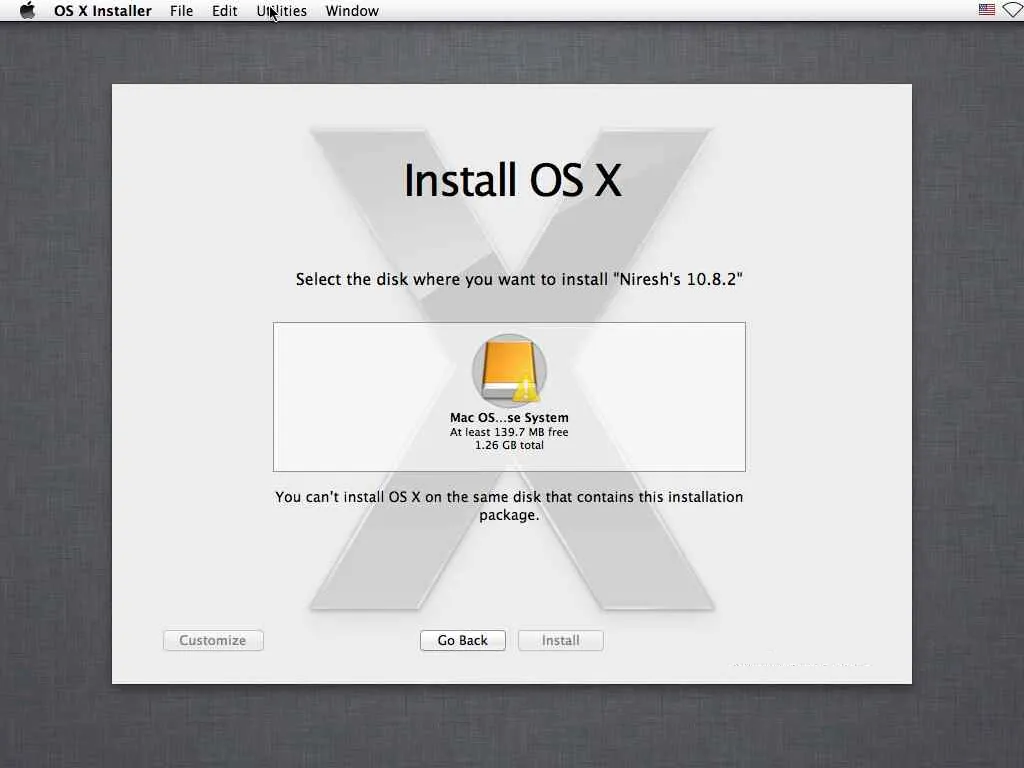Click the "Mac OS...se System" disk label
1024x768 pixels.
tap(509, 418)
